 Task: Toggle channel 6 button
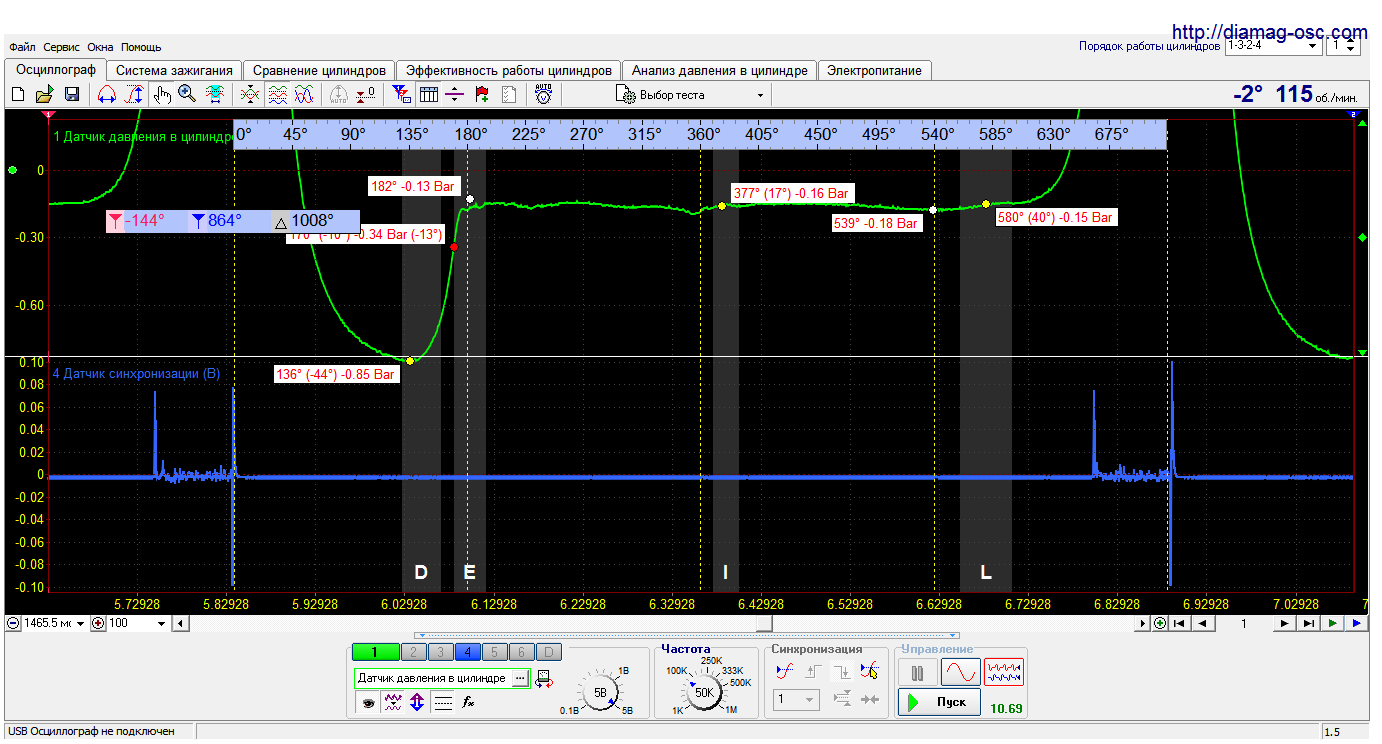pyautogui.click(x=521, y=652)
